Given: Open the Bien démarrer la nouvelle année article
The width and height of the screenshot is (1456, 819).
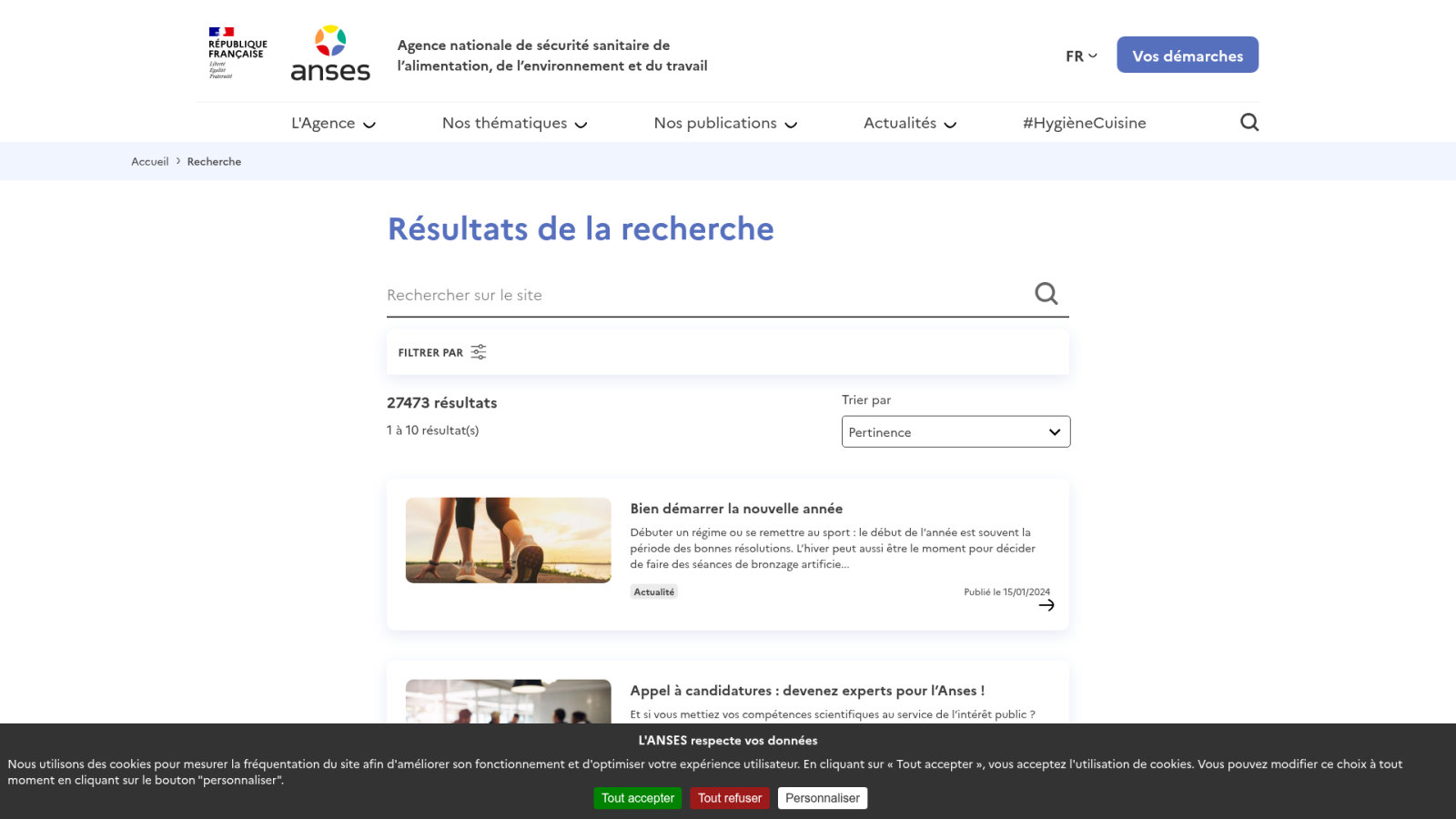Looking at the screenshot, I should tap(736, 509).
